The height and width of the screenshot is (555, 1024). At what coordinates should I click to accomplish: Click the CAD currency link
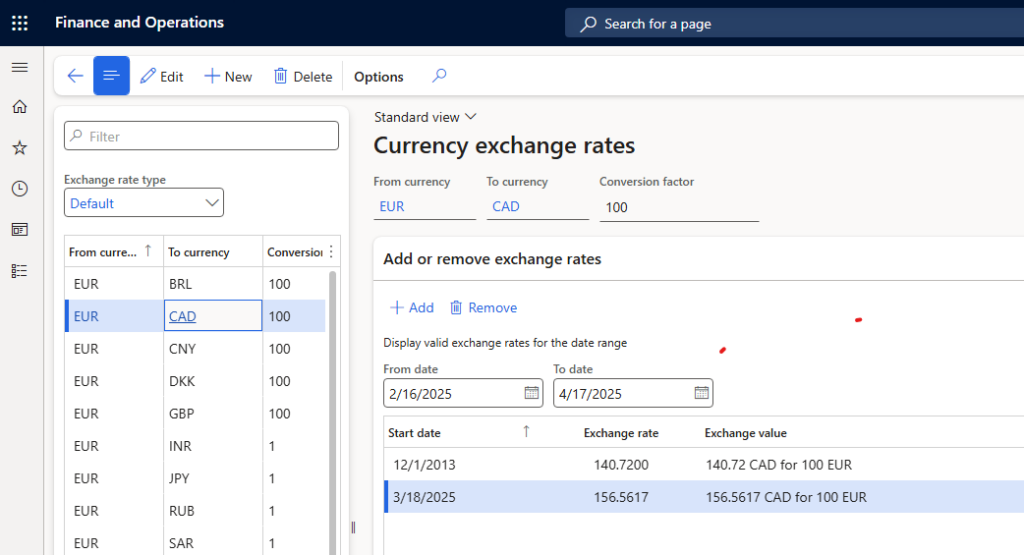(x=183, y=316)
